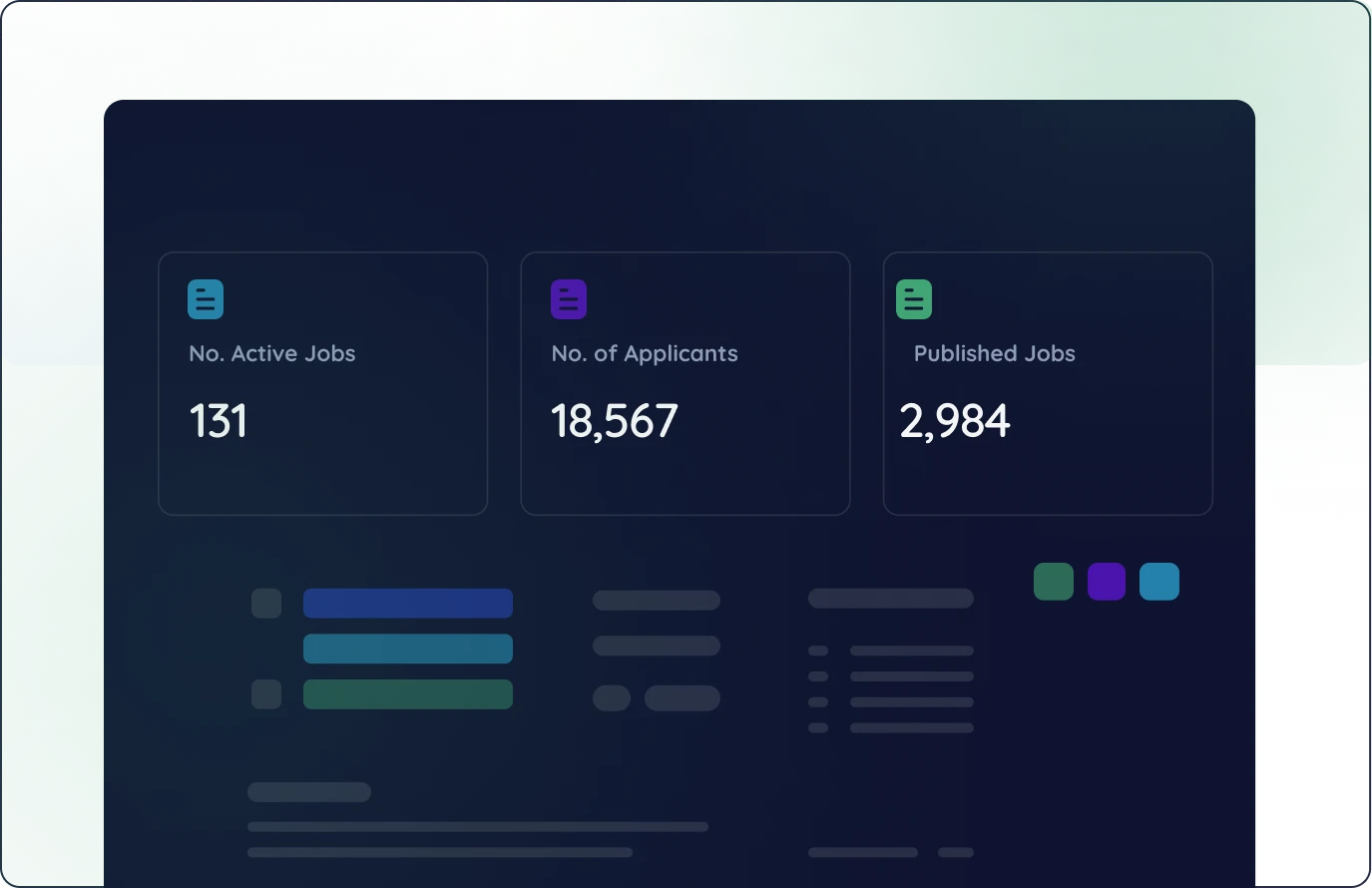
Task: Click the wide gray heading bar above the list
Action: 890,599
